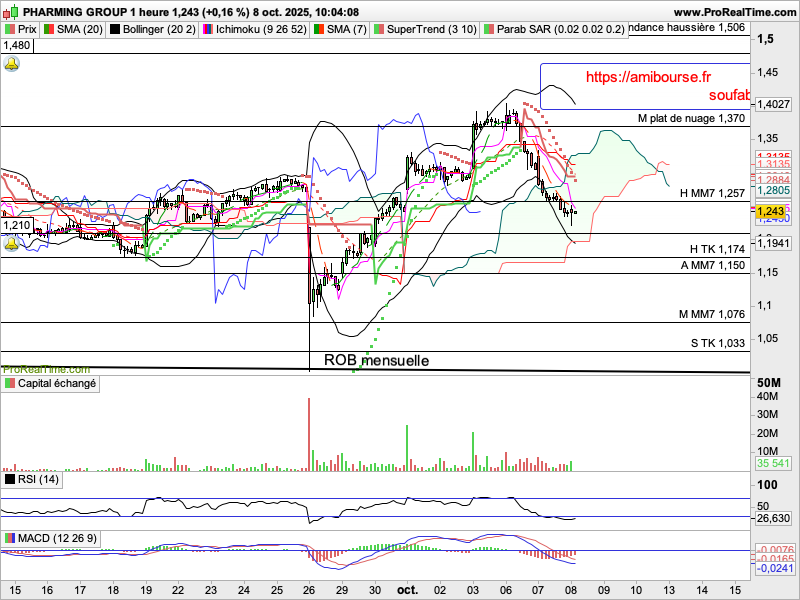Click the candlestick icon beside PHARMING GROUP title
Image resolution: width=800 pixels, height=600 pixels.
click(11, 11)
